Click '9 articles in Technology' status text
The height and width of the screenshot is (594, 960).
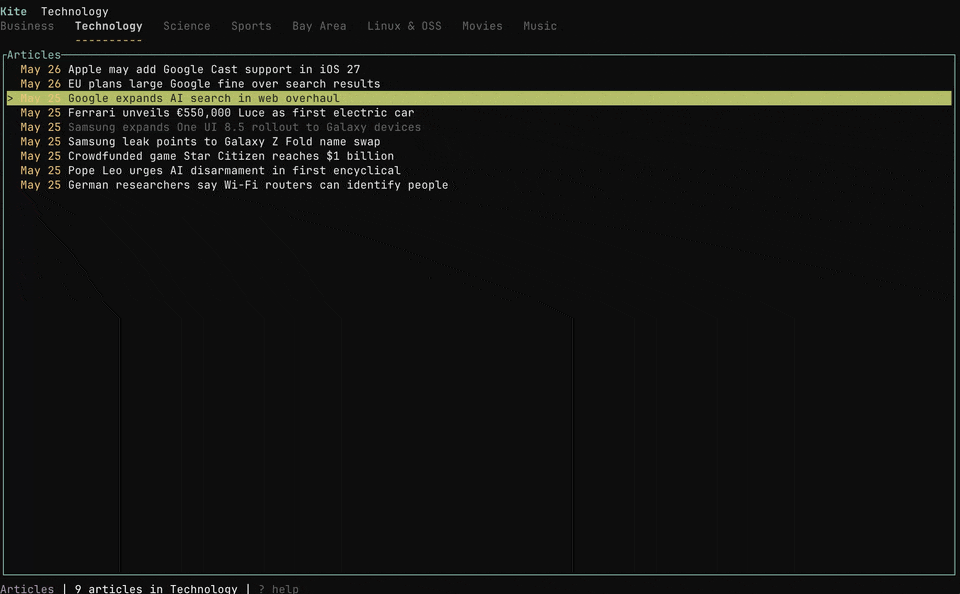tap(156, 588)
